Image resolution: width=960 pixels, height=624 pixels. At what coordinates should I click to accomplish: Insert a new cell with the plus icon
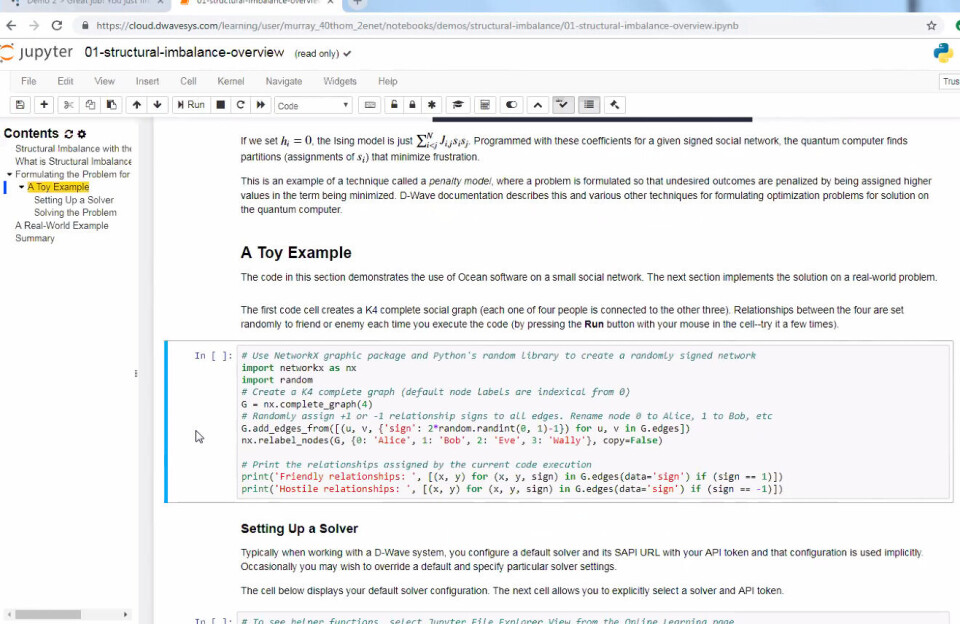click(43, 105)
